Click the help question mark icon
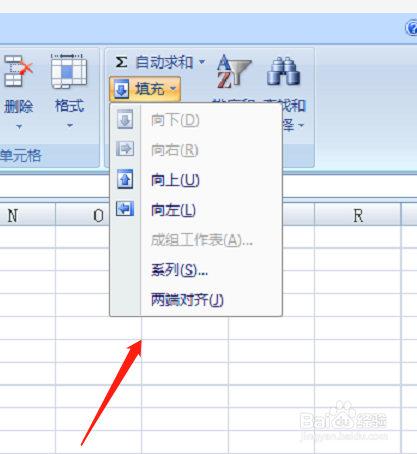Image resolution: width=417 pixels, height=454 pixels. click(412, 28)
